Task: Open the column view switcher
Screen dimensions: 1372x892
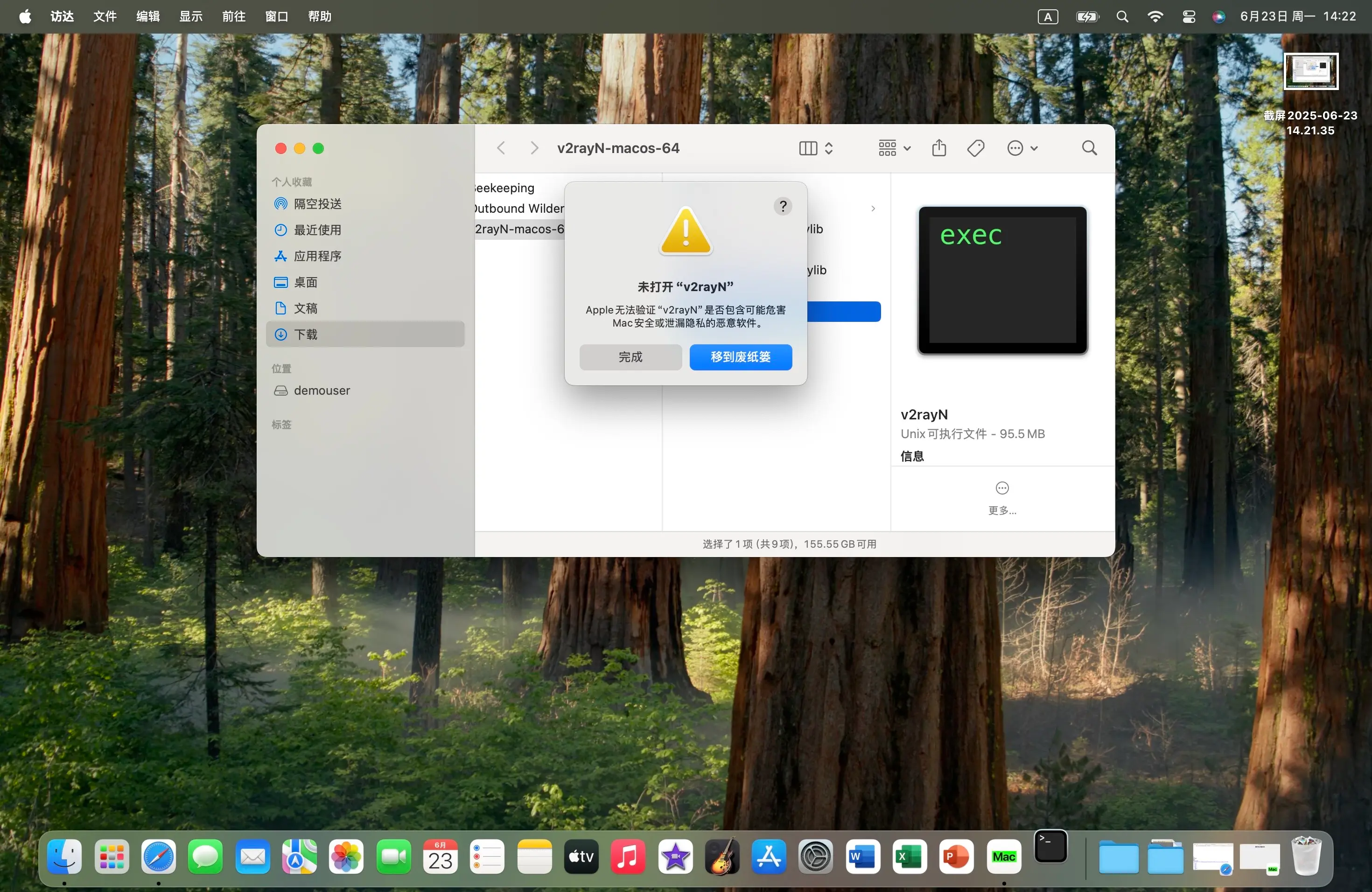Action: (x=816, y=148)
